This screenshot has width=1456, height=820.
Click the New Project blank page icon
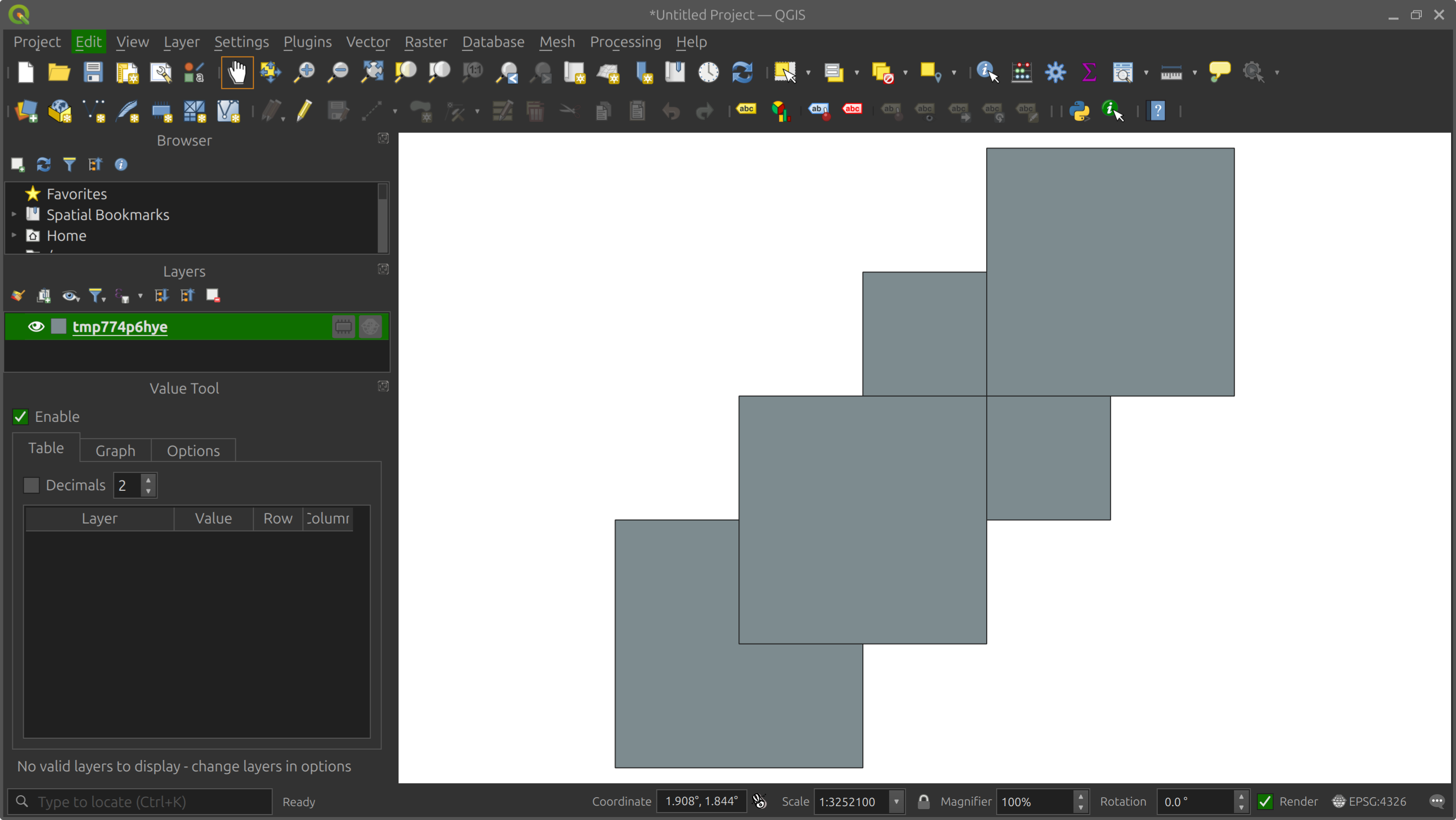(26, 72)
